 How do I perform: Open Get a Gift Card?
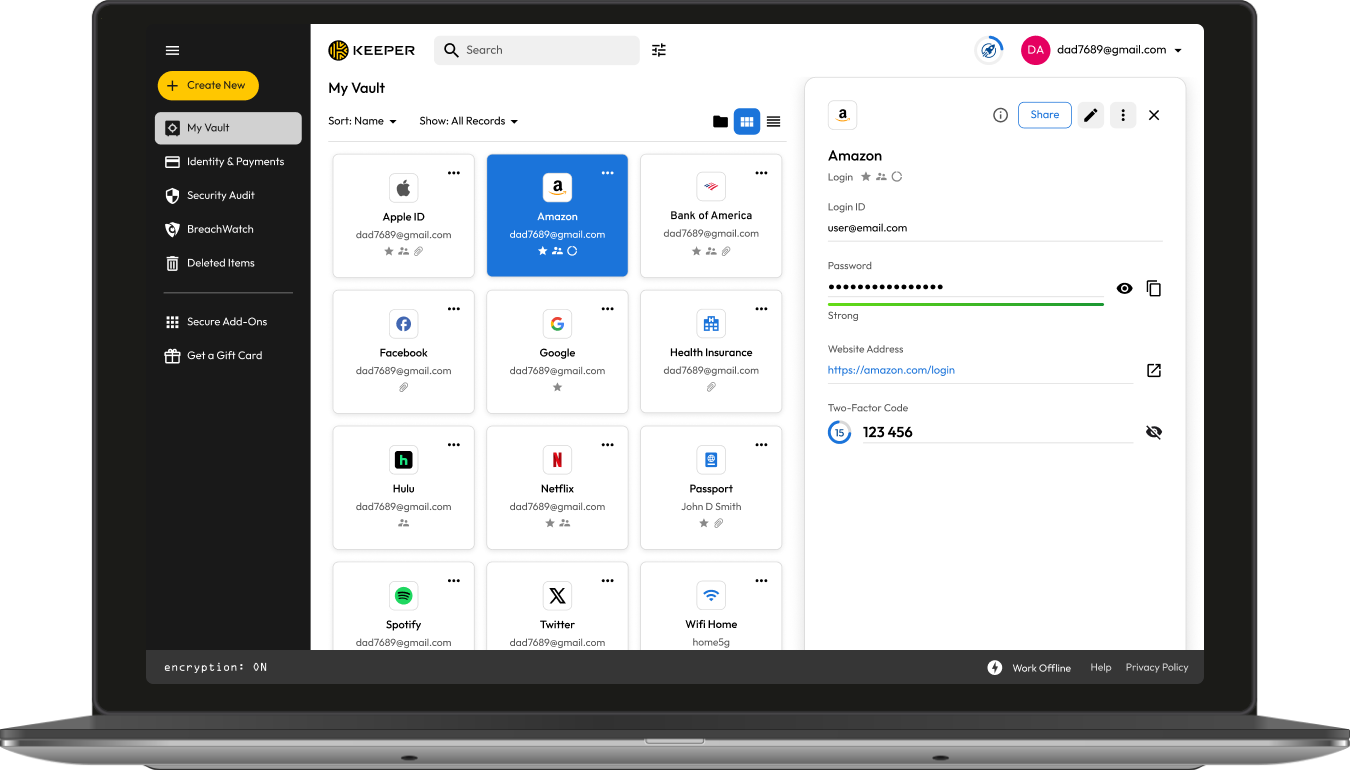[214, 356]
